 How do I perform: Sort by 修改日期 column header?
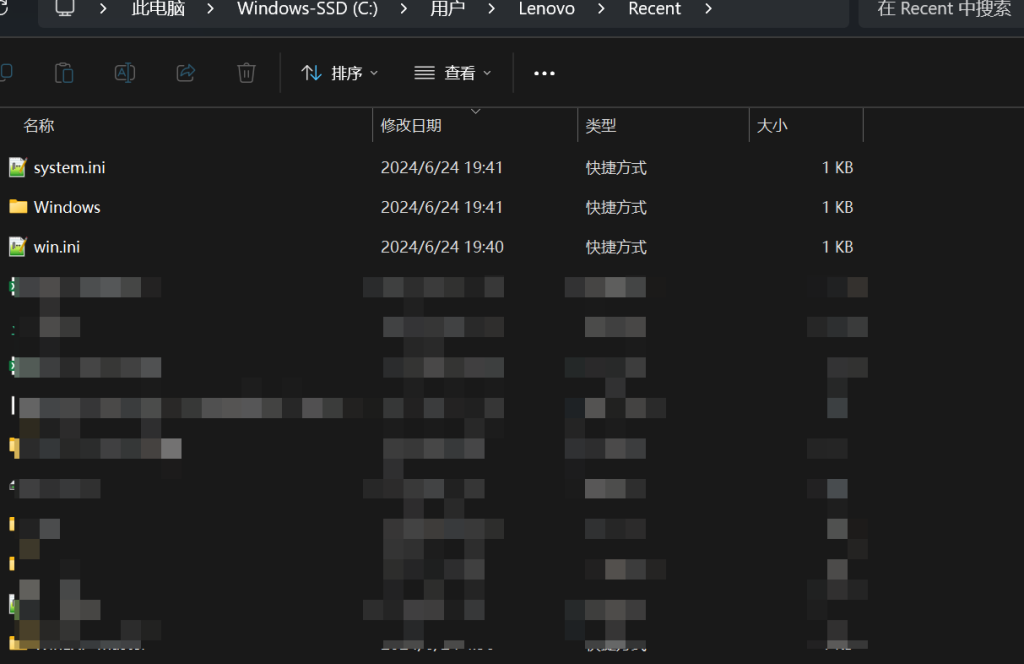411,126
